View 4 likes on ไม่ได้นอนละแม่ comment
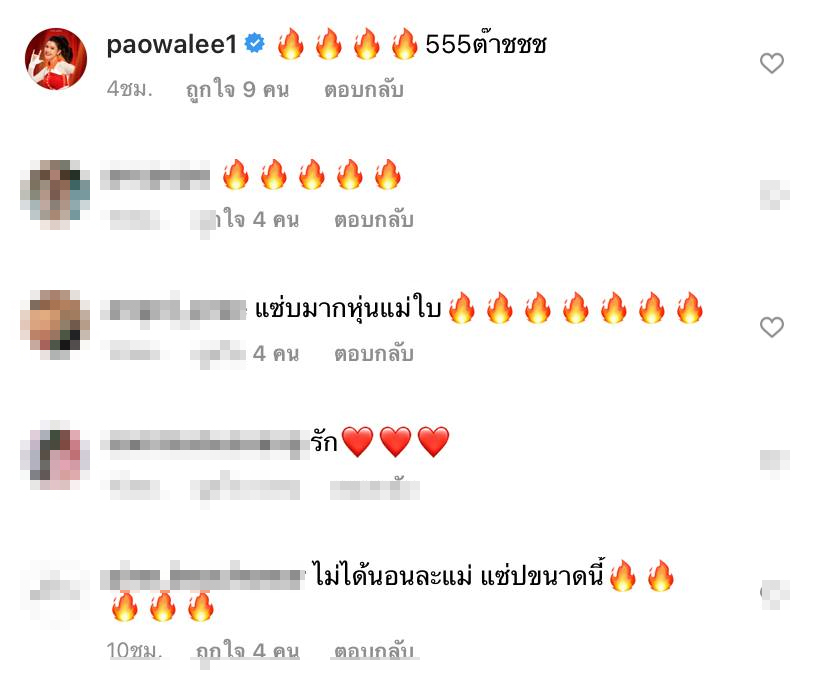This screenshot has width=828, height=693. pyautogui.click(x=247, y=651)
